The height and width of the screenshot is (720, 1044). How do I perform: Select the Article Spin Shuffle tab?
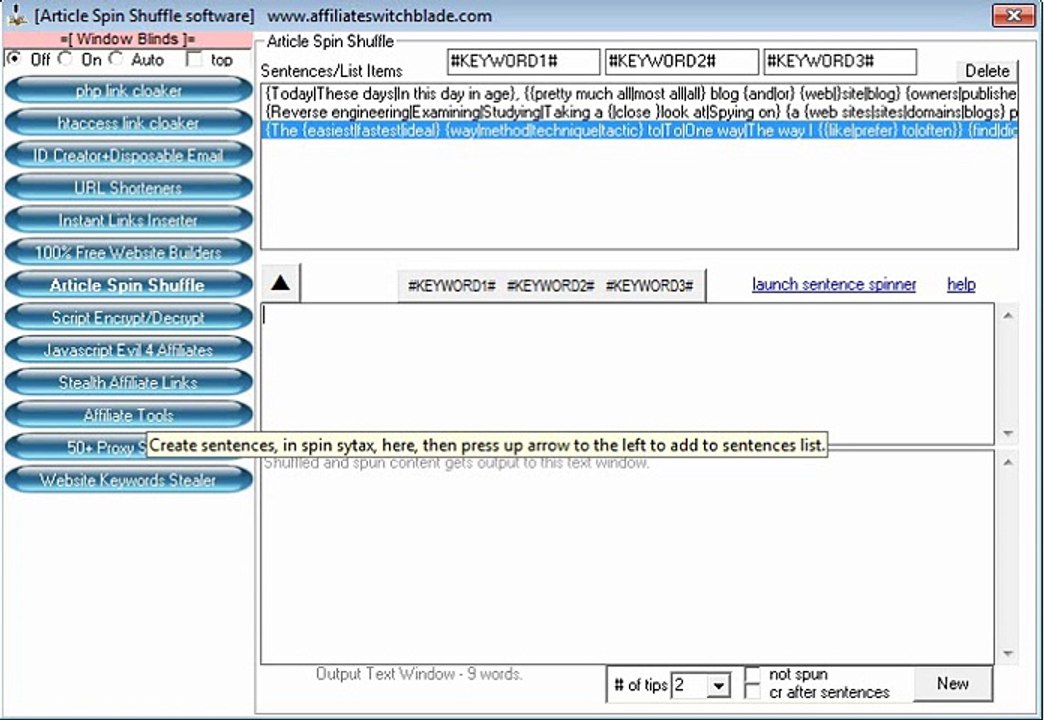click(128, 285)
